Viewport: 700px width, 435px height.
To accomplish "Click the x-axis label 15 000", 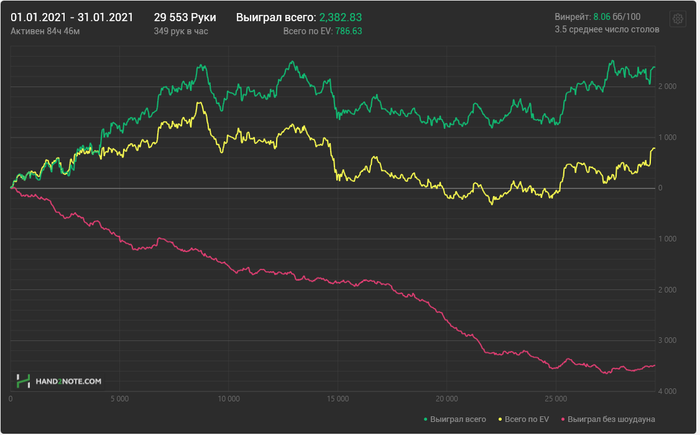I will coord(339,401).
